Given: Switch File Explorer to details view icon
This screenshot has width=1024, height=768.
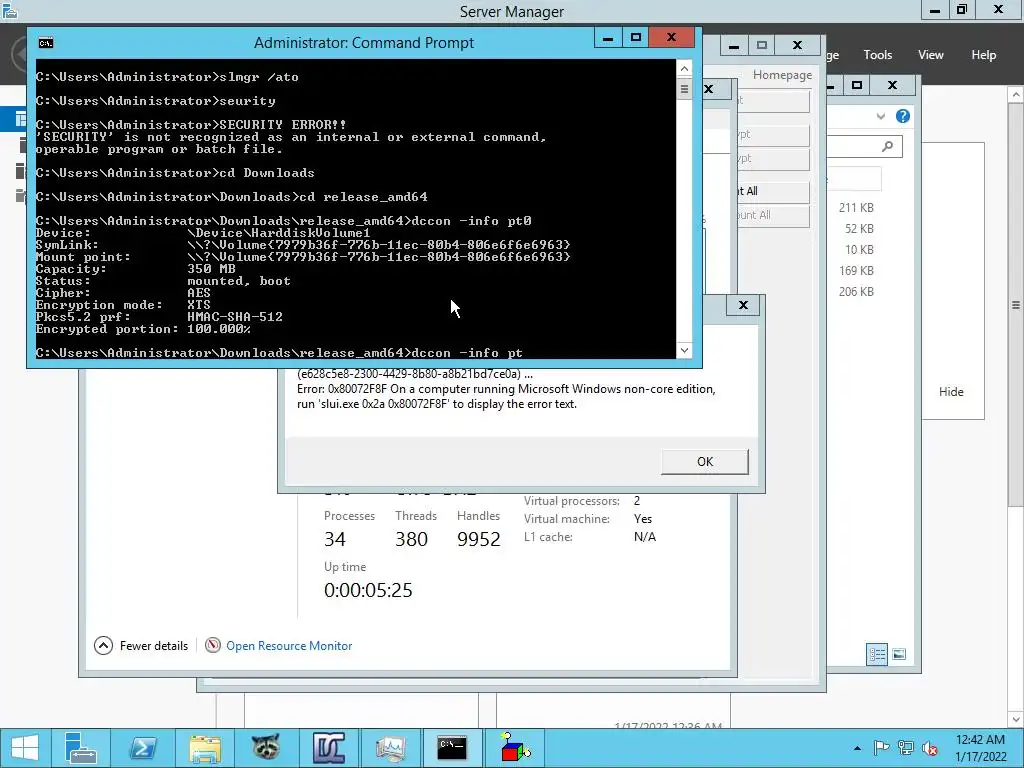Looking at the screenshot, I should [x=876, y=654].
